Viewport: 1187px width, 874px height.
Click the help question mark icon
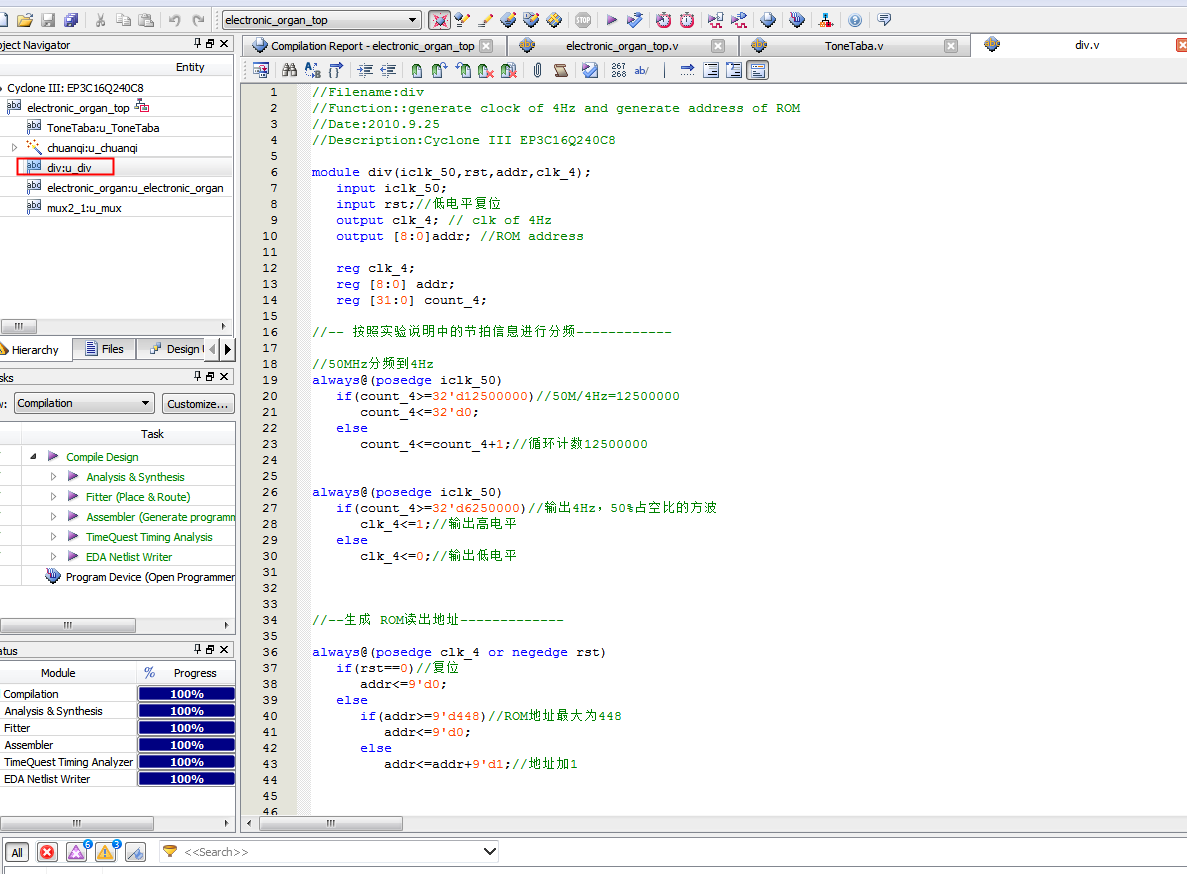855,20
